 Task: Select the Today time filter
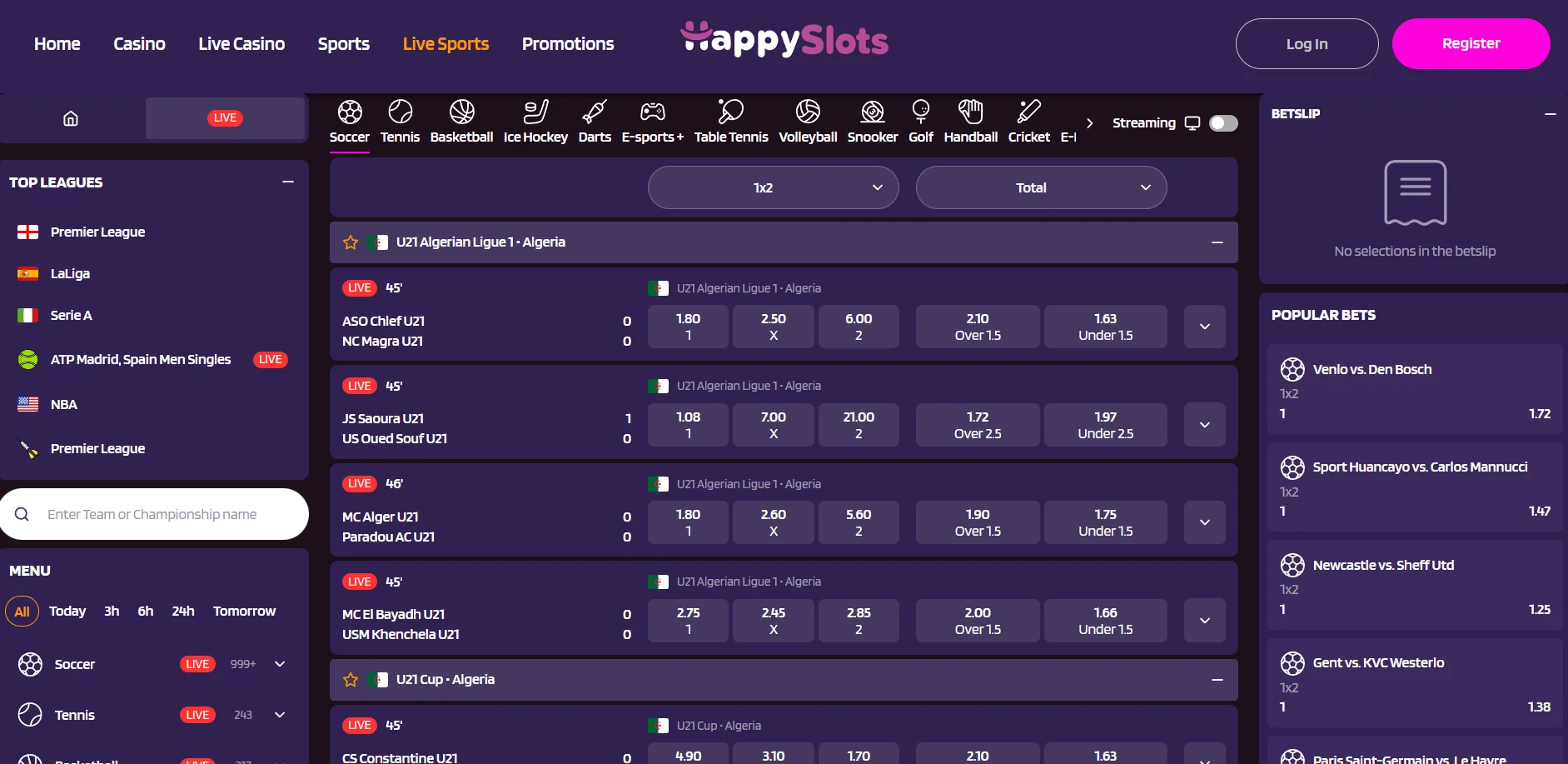click(x=67, y=612)
